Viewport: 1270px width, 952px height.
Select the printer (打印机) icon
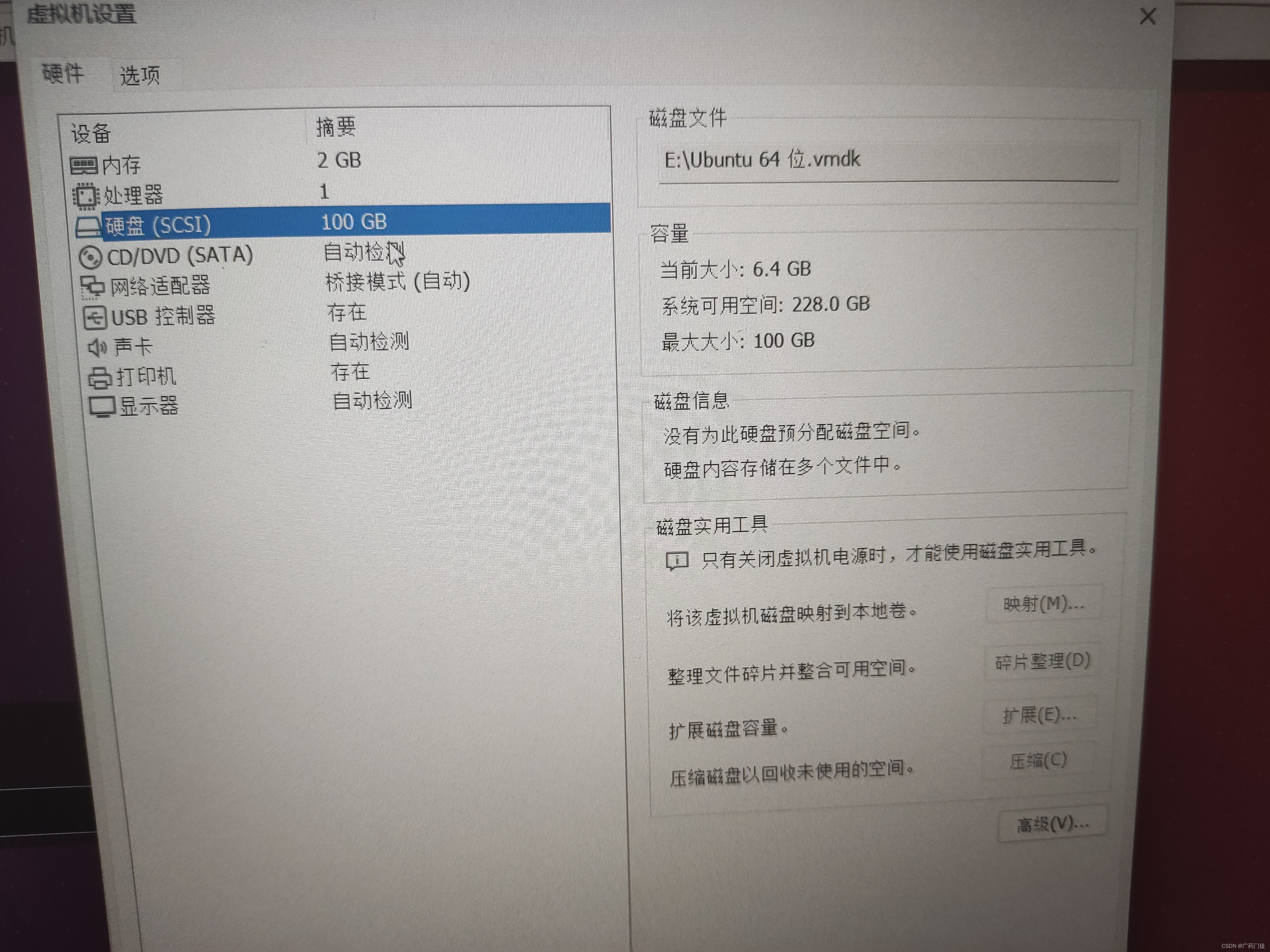[x=100, y=378]
